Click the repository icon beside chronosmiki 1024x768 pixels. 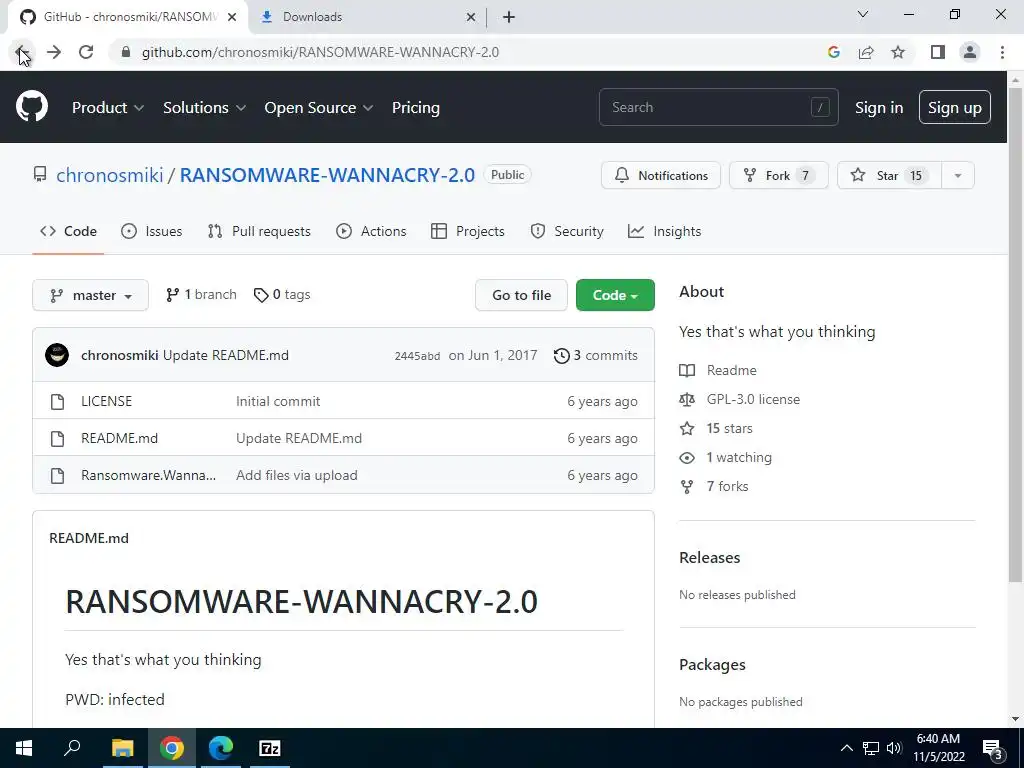point(40,174)
